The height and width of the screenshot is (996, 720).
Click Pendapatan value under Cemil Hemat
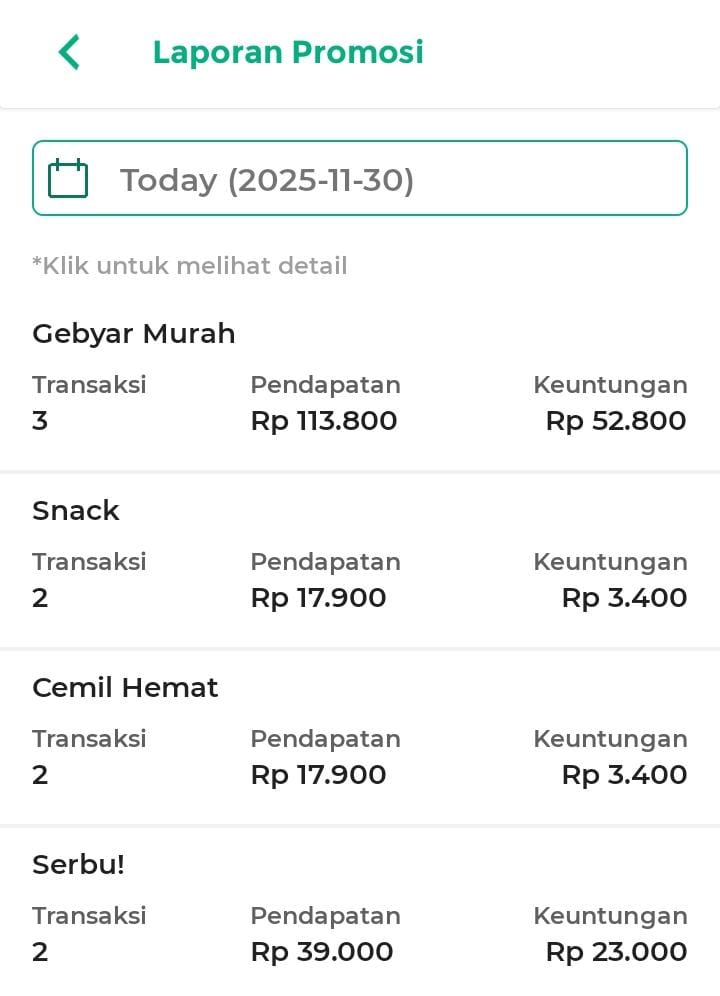click(x=318, y=775)
